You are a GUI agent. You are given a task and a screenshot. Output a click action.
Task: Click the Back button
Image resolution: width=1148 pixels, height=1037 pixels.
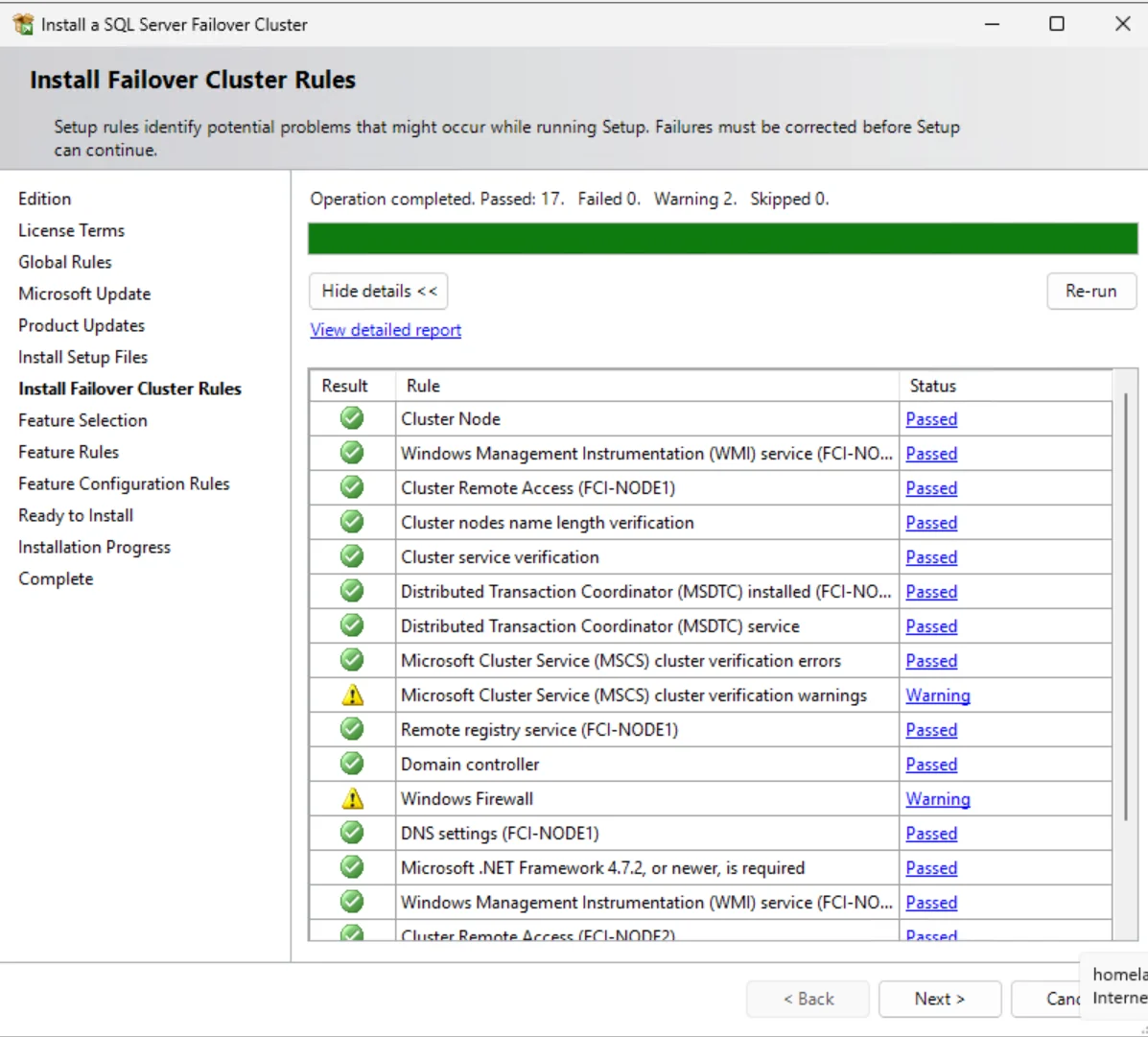[x=808, y=999]
